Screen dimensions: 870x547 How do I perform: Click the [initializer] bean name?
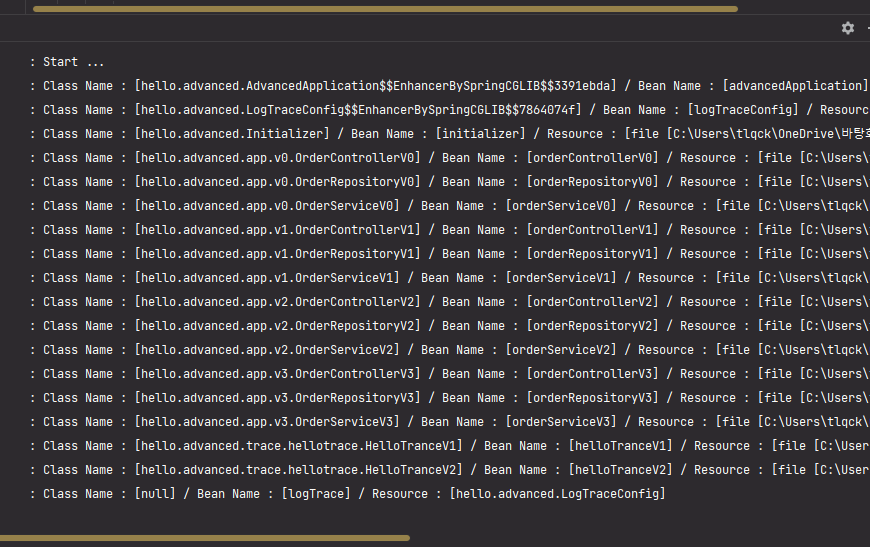(480, 134)
